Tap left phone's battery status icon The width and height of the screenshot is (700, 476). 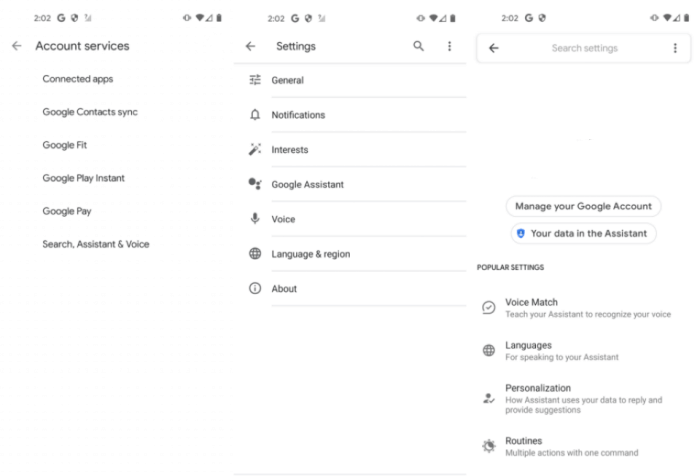coord(219,18)
